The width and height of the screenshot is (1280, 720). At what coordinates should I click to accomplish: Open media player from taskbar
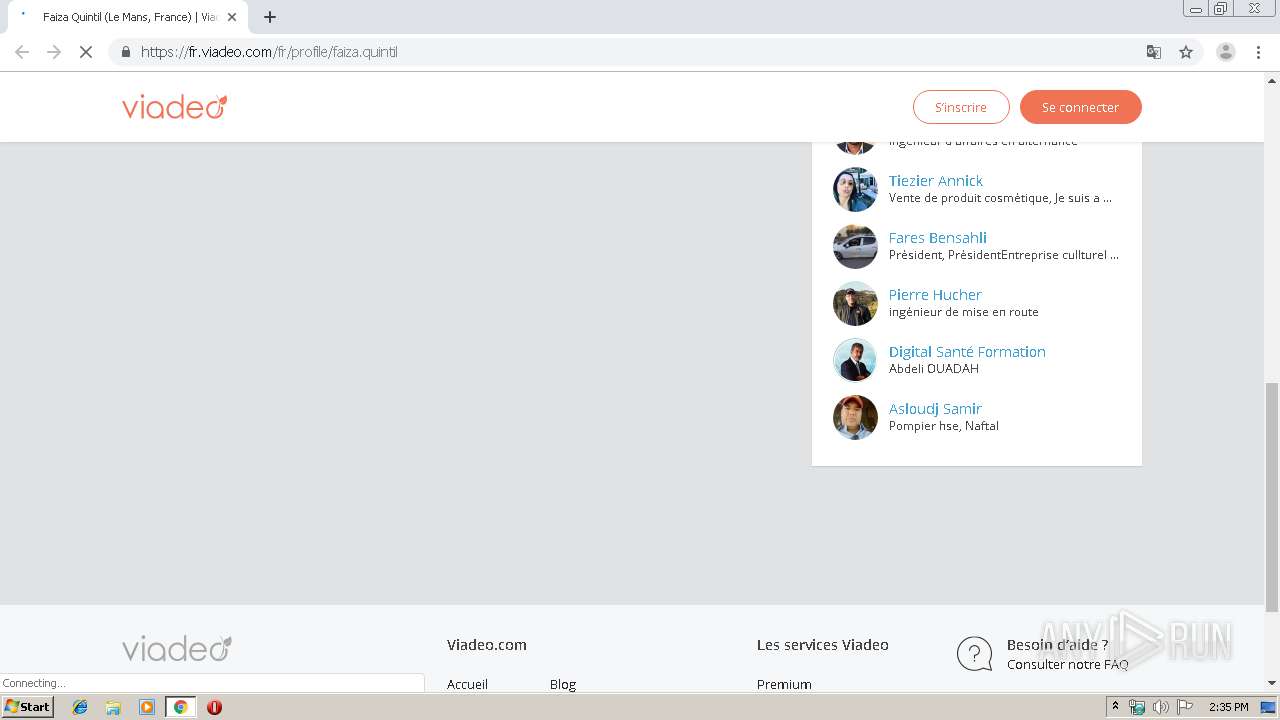pos(147,707)
